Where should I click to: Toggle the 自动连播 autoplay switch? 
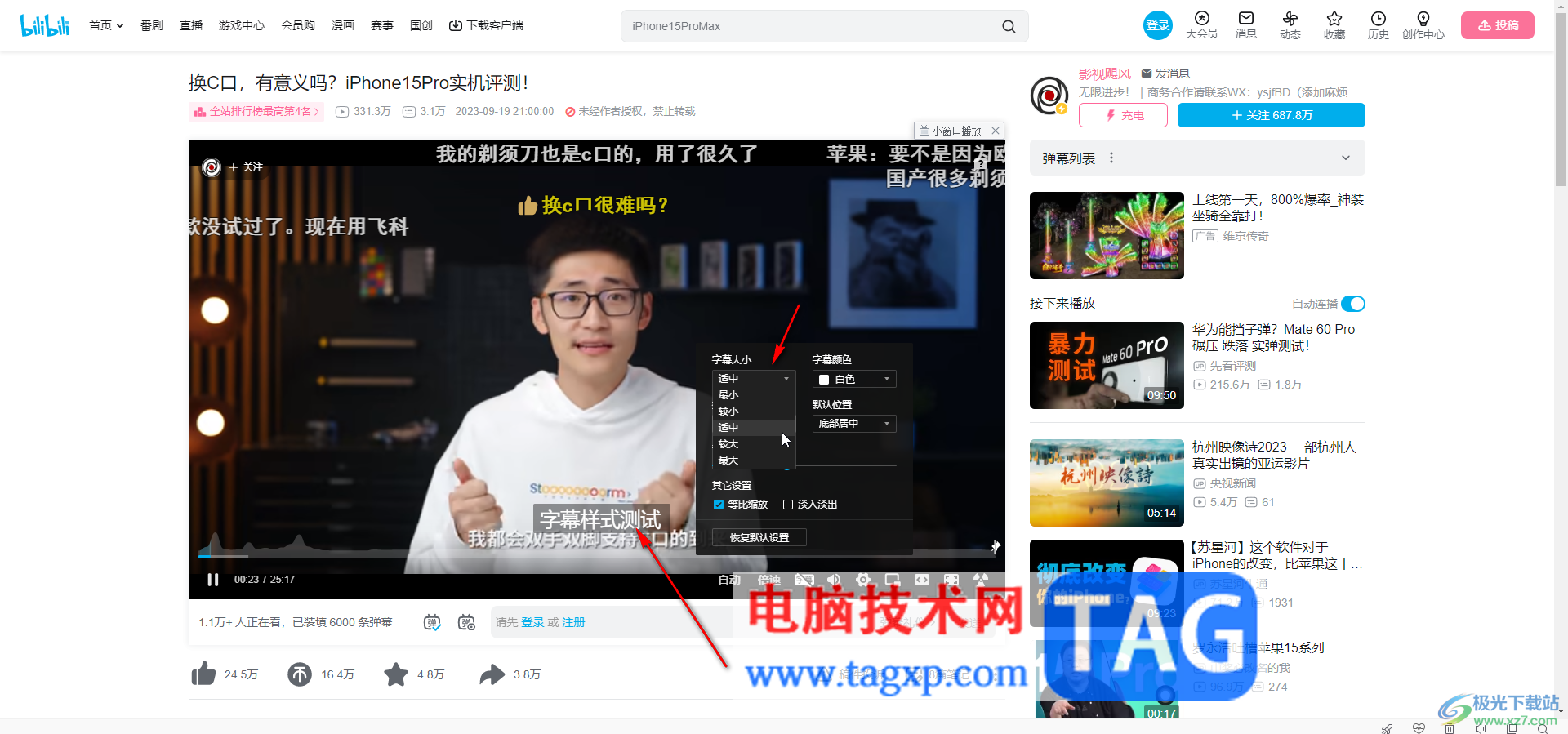click(1353, 304)
